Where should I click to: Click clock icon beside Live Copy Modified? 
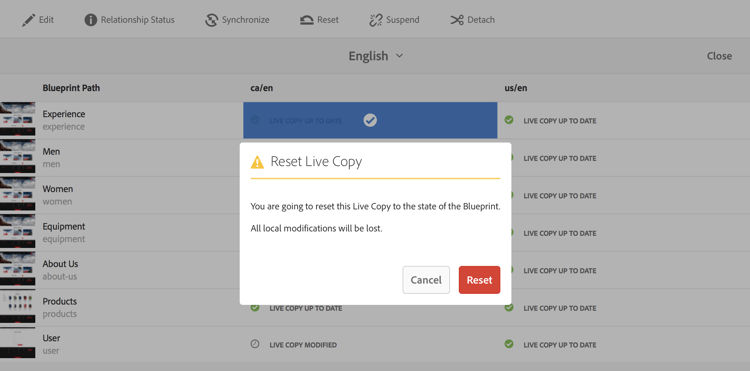[x=255, y=344]
